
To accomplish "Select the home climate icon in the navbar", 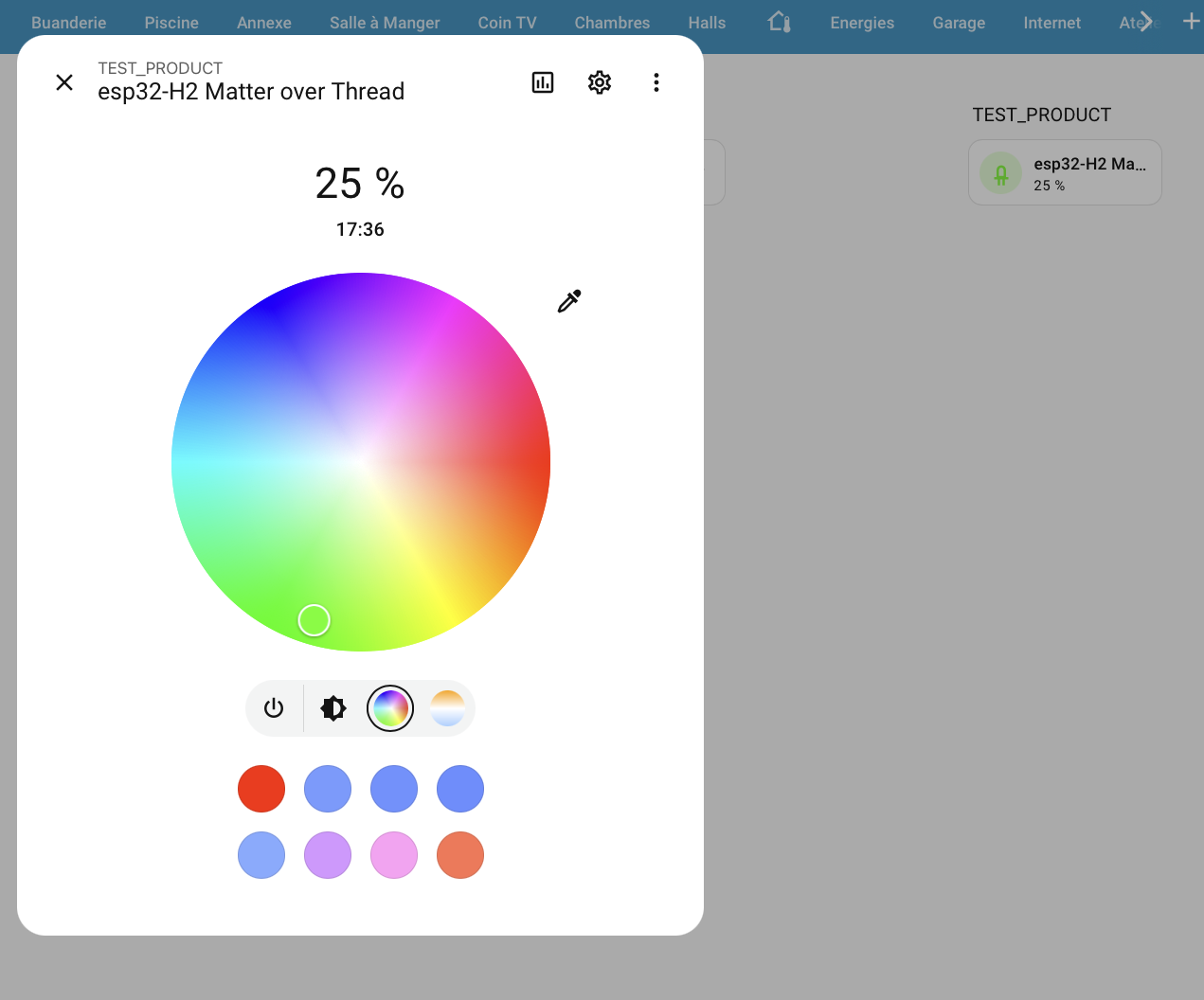I will coord(778,22).
